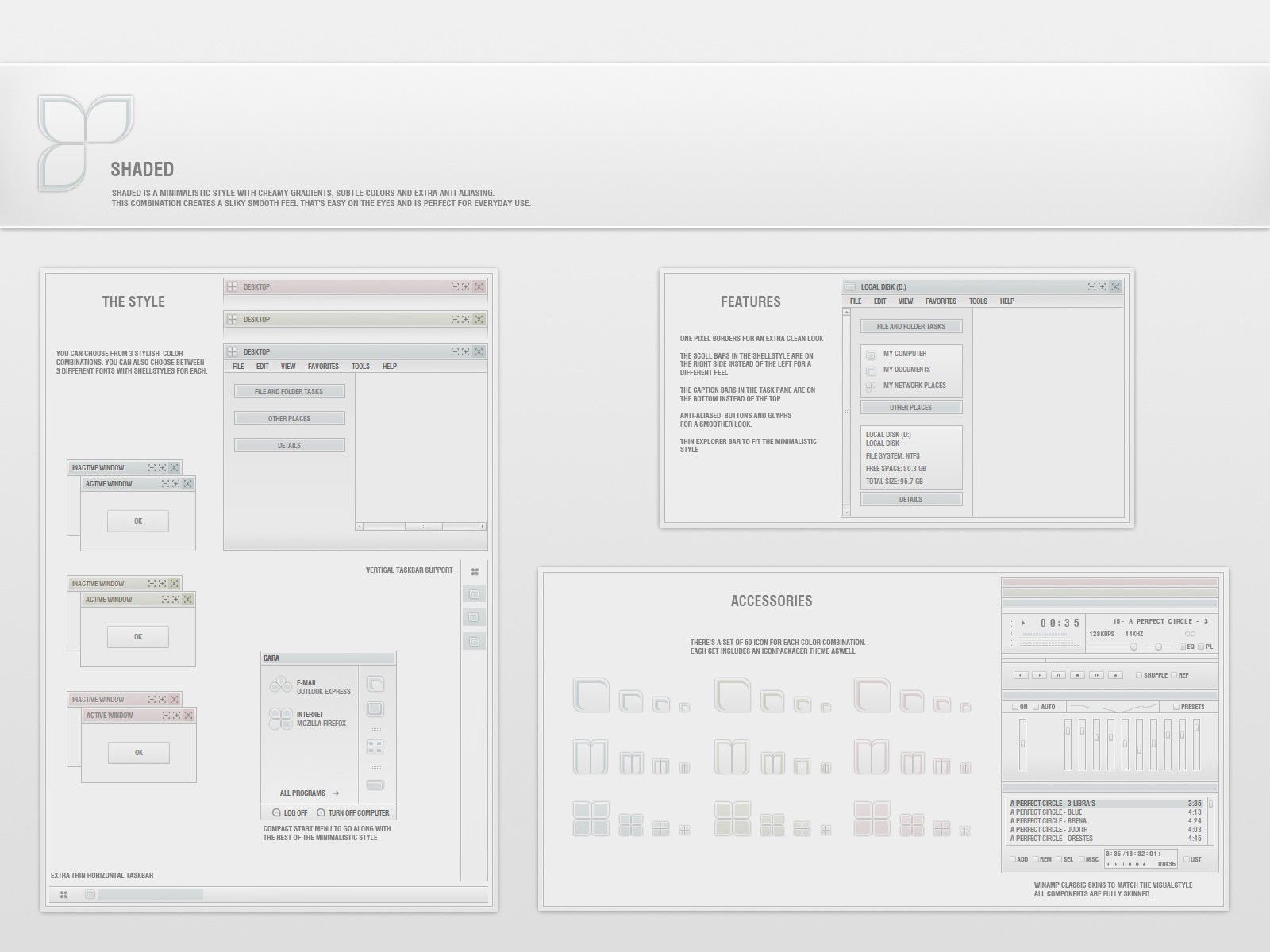Image resolution: width=1270 pixels, height=952 pixels.
Task: Click the playlist ADD checkbox
Action: [x=1013, y=859]
